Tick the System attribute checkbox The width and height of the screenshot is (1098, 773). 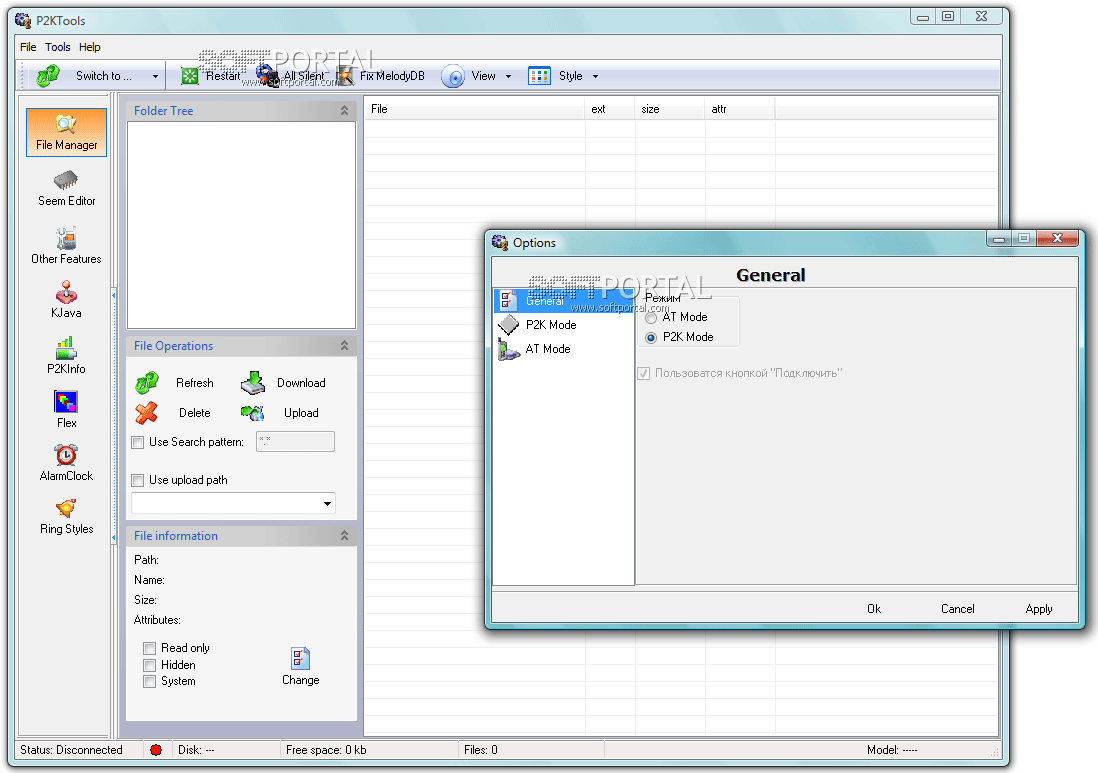pos(149,681)
